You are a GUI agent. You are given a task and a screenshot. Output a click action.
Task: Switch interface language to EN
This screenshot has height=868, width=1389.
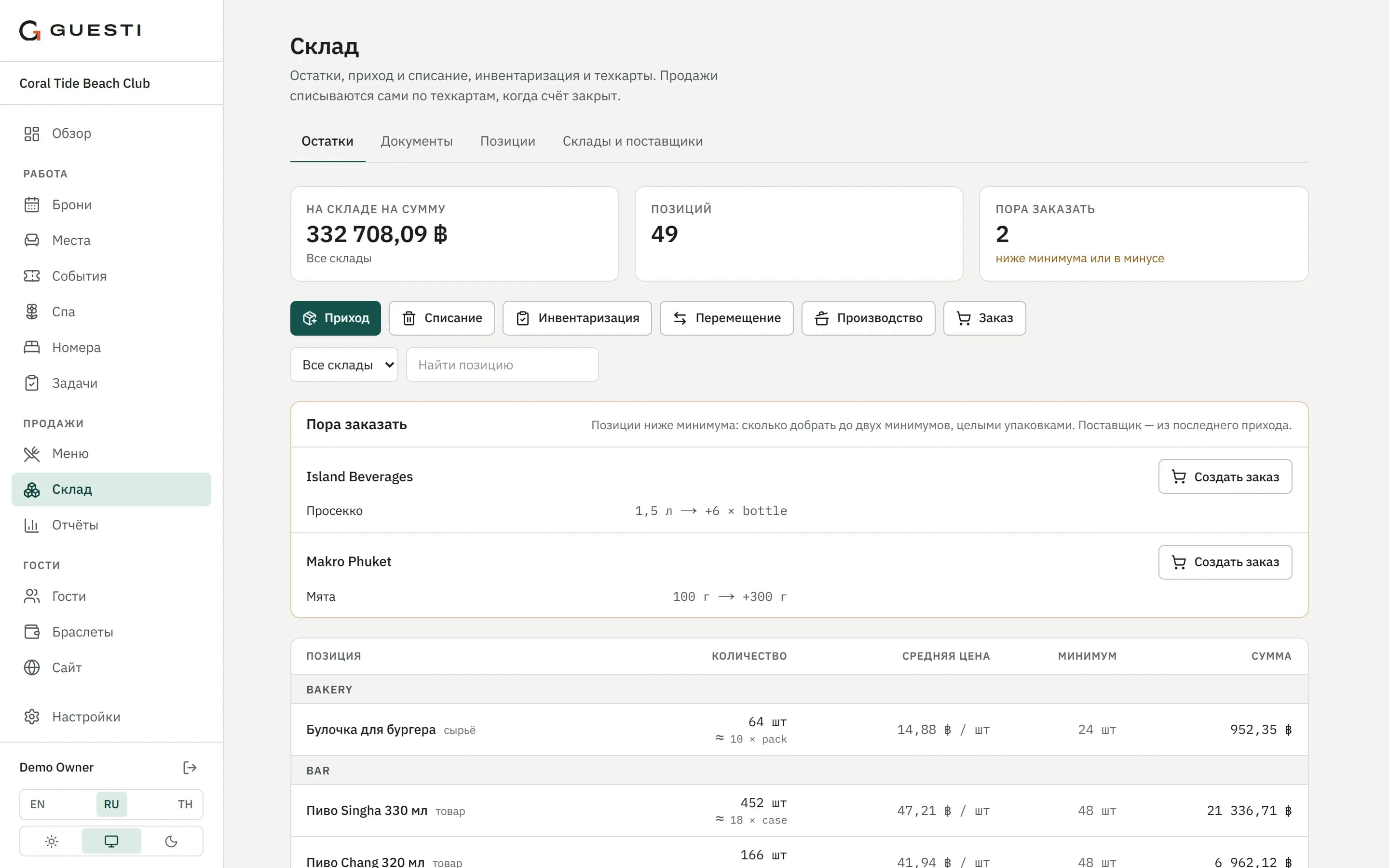tap(37, 804)
